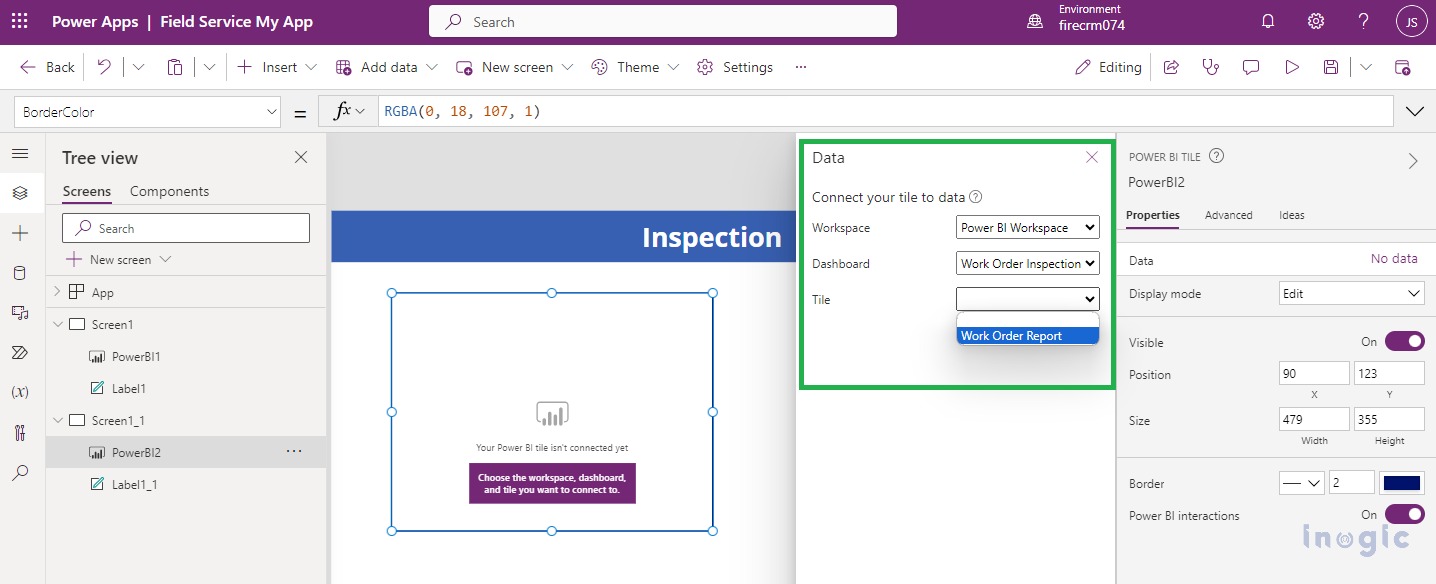Image resolution: width=1436 pixels, height=584 pixels.
Task: Click the No data link
Action: 1394,258
